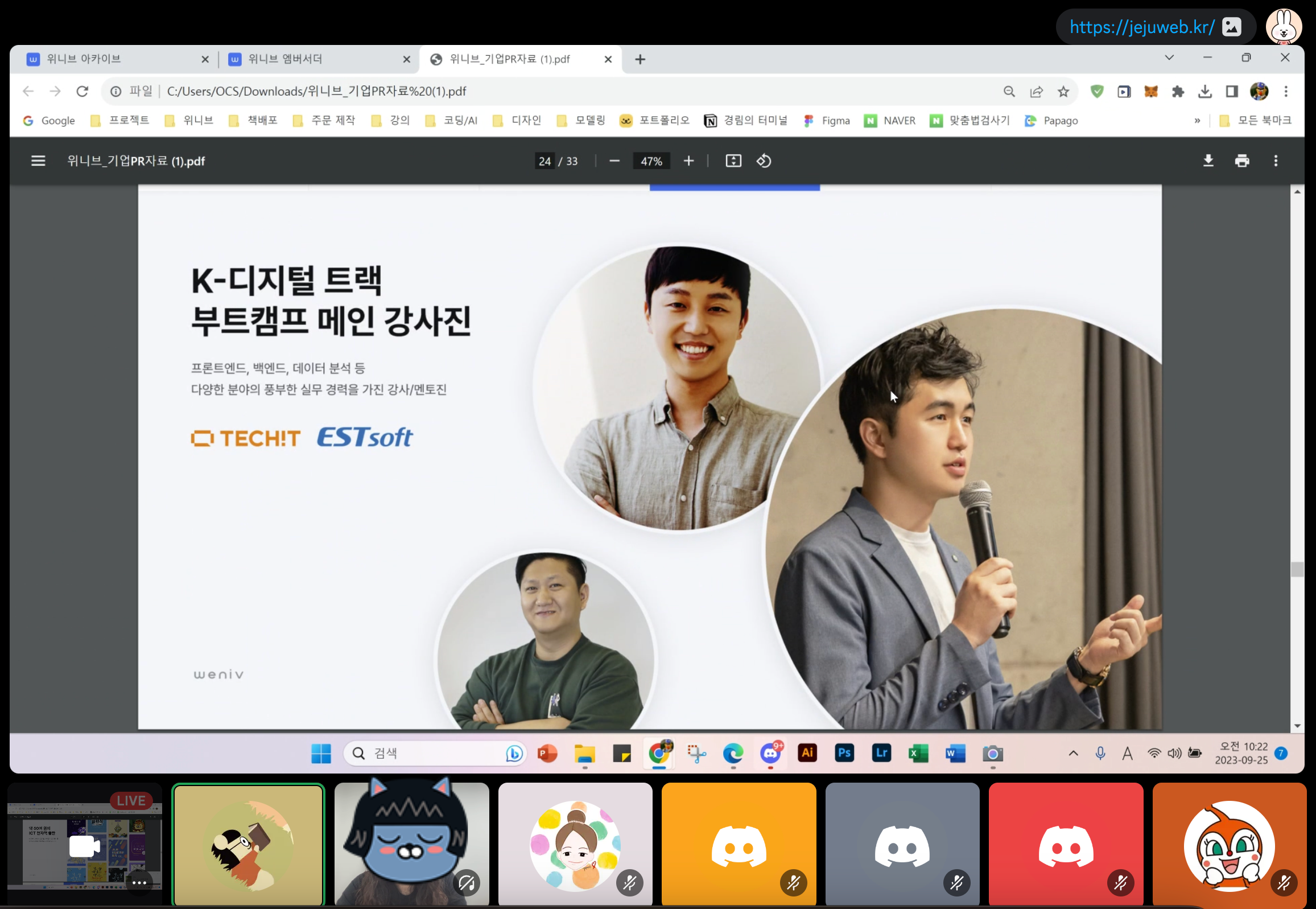Print the PDF document
This screenshot has height=909, width=1316.
pyautogui.click(x=1241, y=161)
